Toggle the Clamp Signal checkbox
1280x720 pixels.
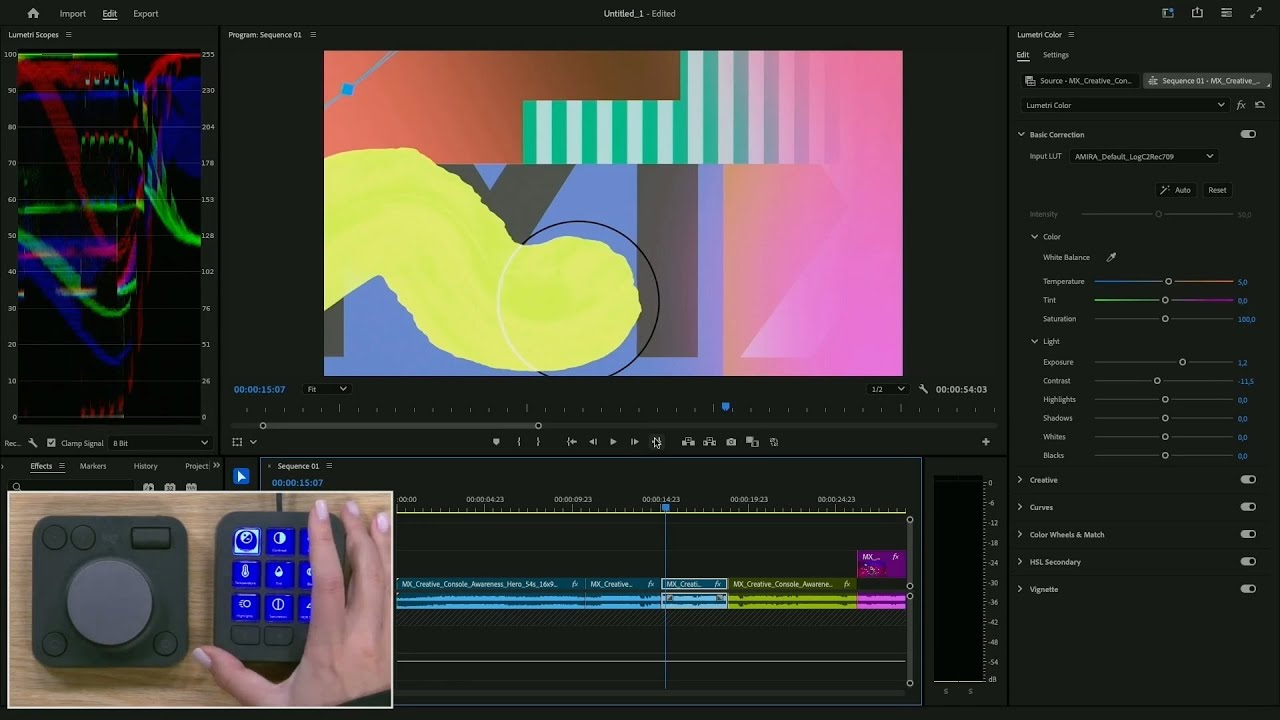click(x=52, y=443)
